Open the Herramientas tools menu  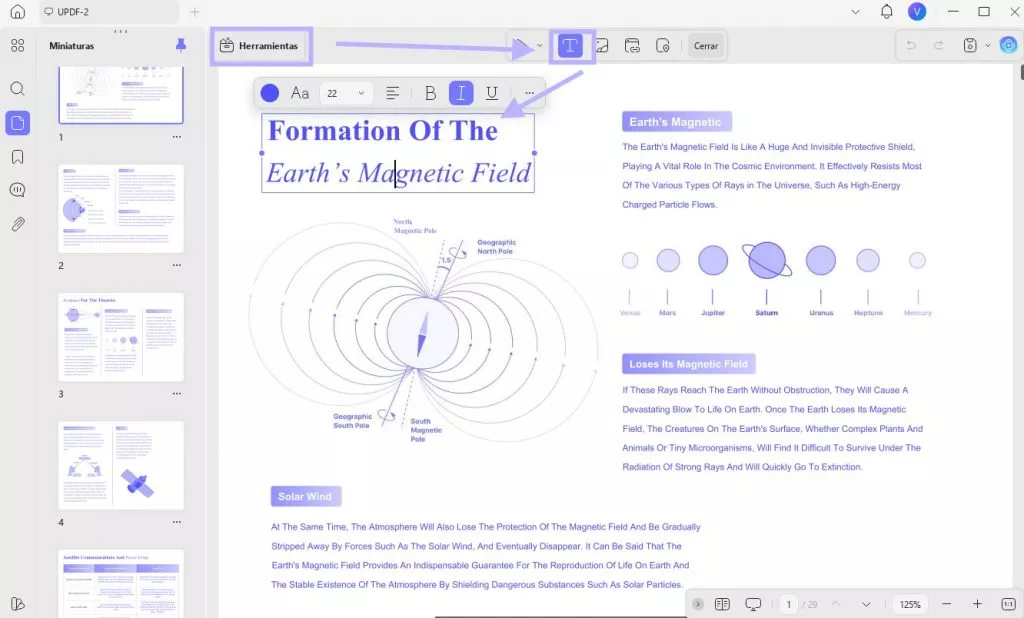(x=259, y=46)
